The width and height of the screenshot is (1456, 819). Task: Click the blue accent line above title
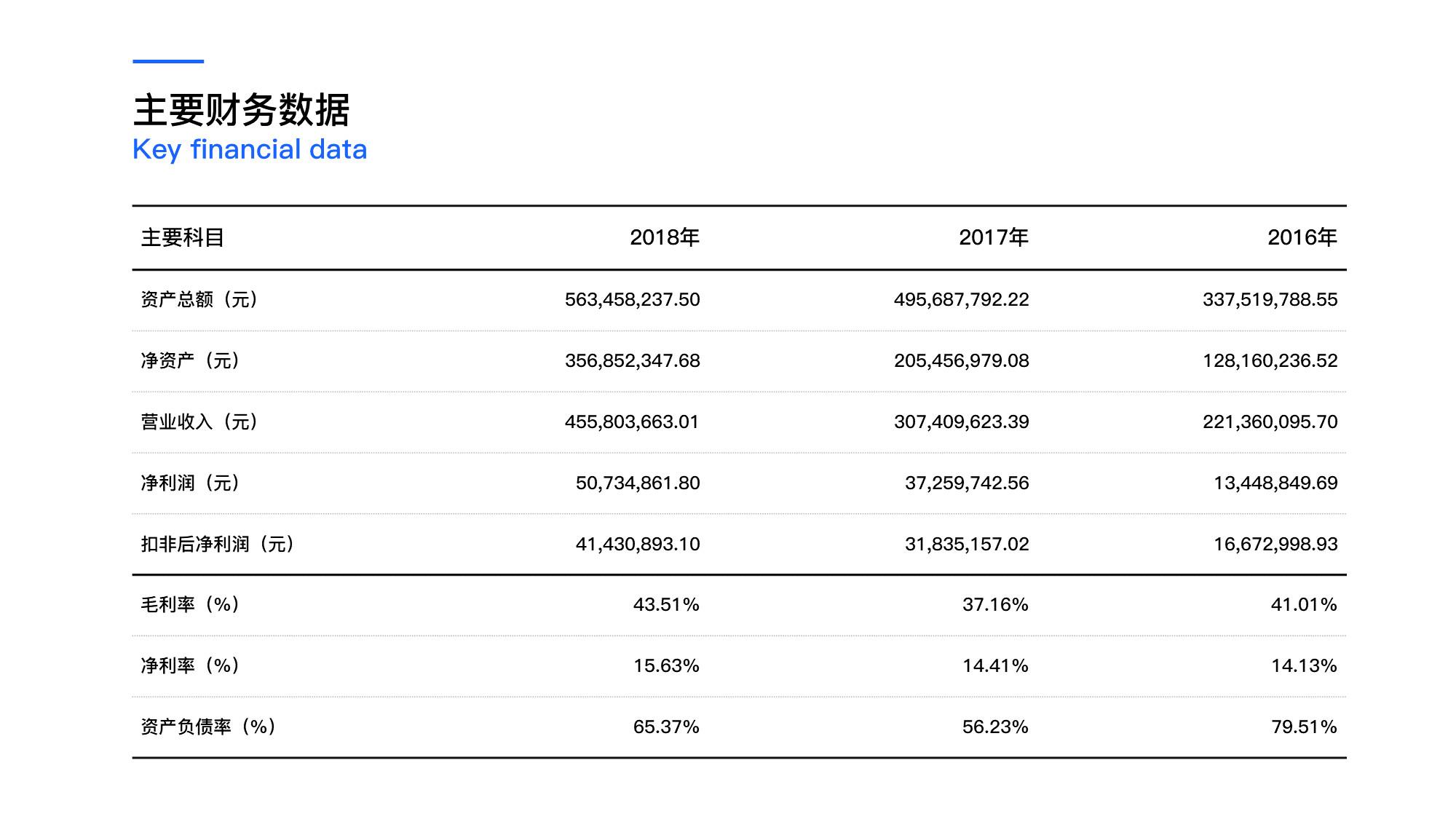pos(168,62)
